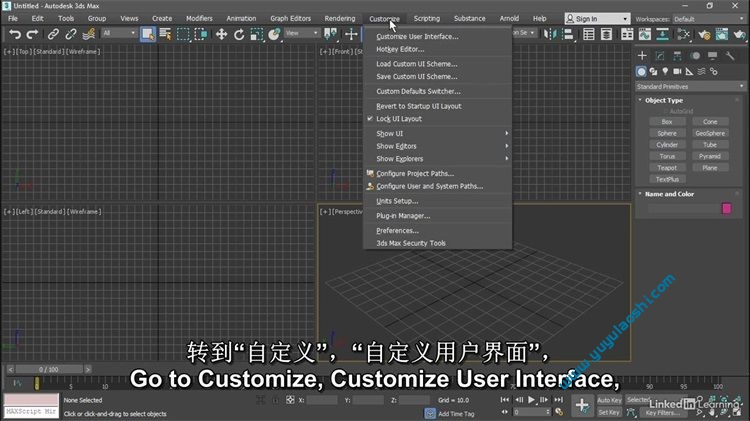Click the 0 / 100 time slider
This screenshot has height=421, width=750.
pyautogui.click(x=48, y=369)
